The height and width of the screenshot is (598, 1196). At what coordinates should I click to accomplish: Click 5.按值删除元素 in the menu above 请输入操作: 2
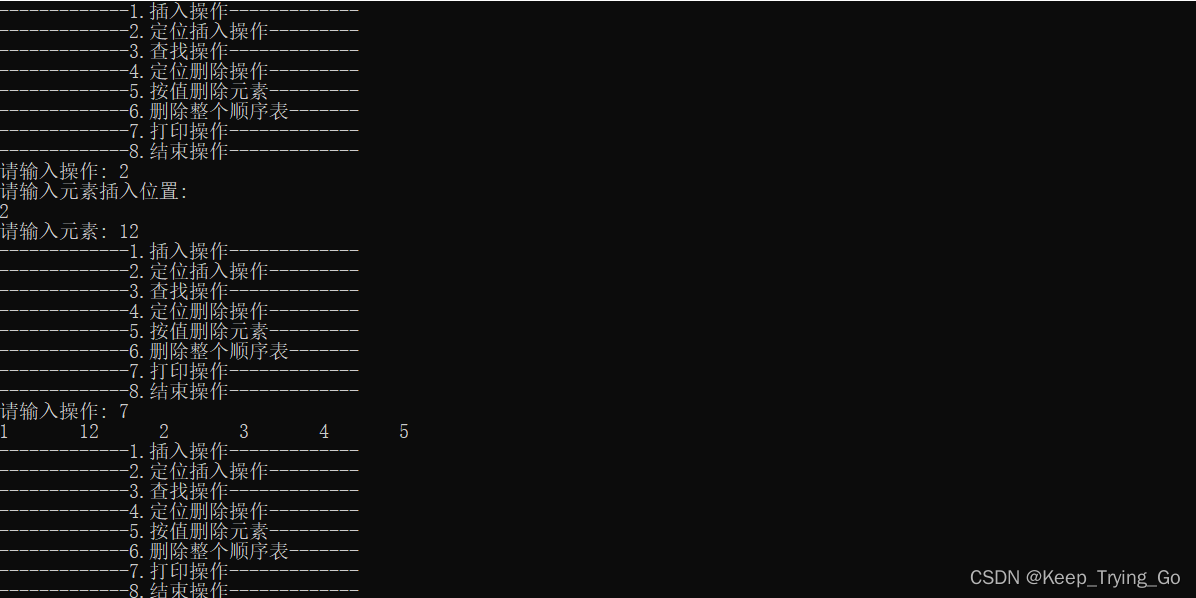(x=199, y=92)
